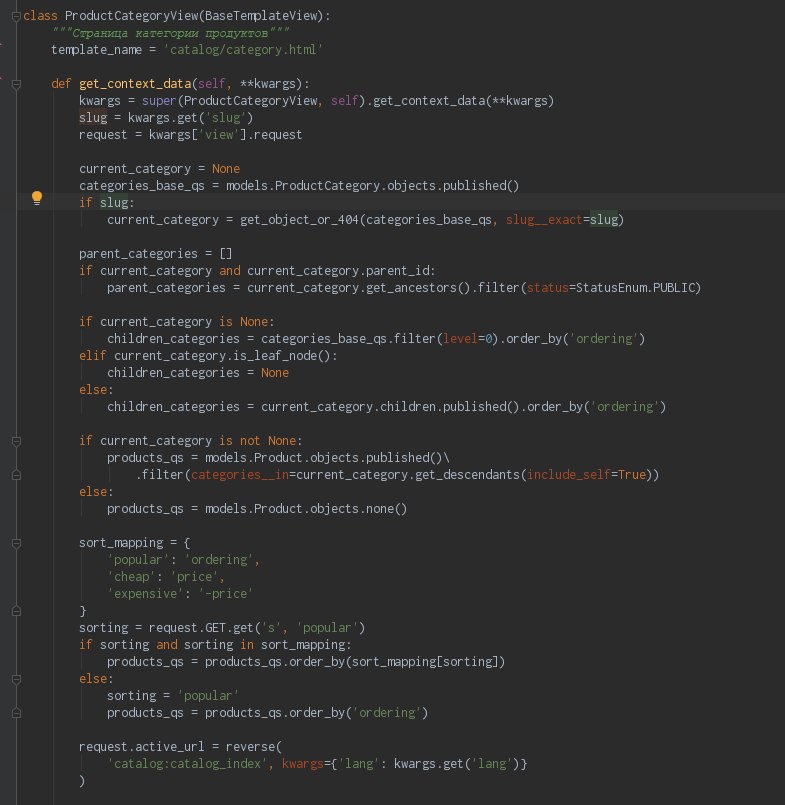The image size is (785, 805).
Task: Click the 'lang' dictionary key in kwargs={
Action: [359, 764]
